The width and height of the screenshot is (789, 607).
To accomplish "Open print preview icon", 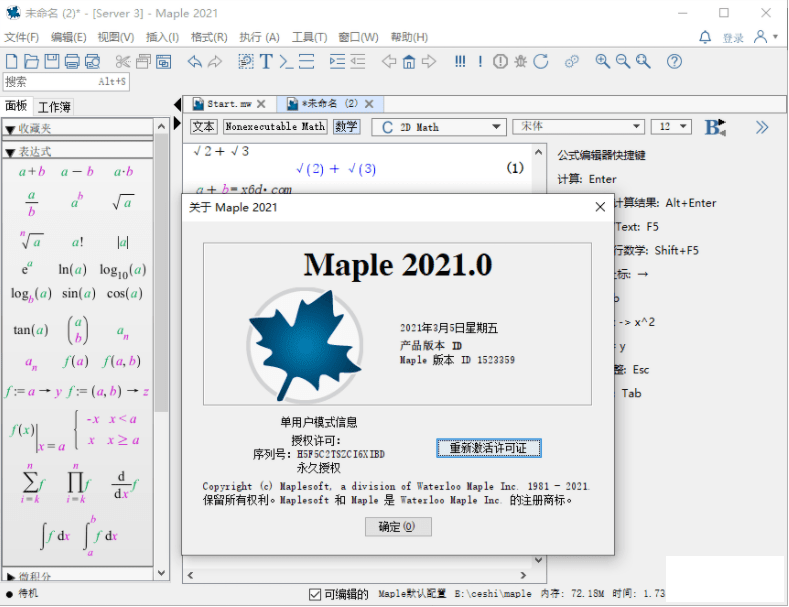I will (92, 61).
